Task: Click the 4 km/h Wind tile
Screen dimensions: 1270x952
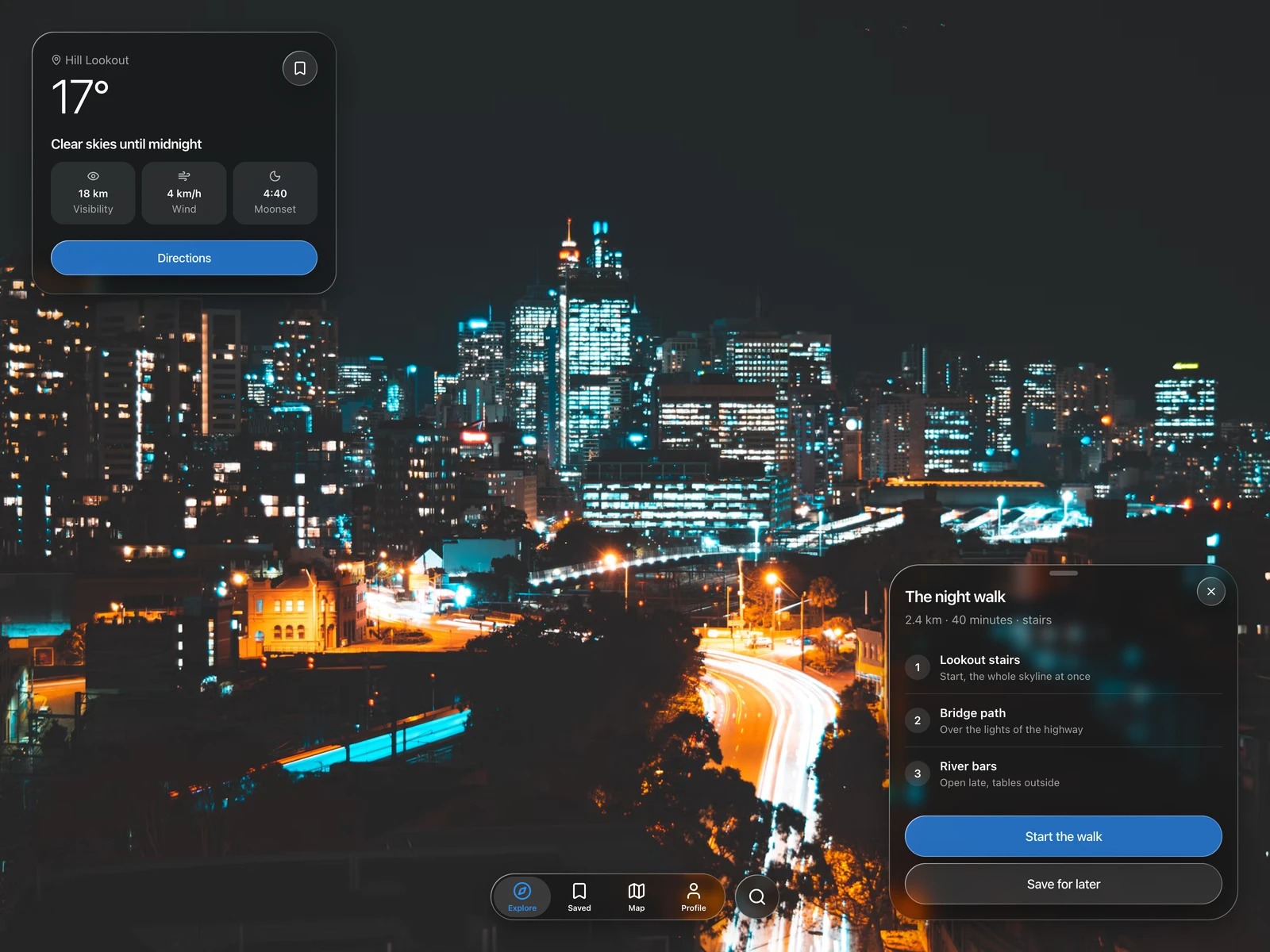Action: click(x=184, y=193)
